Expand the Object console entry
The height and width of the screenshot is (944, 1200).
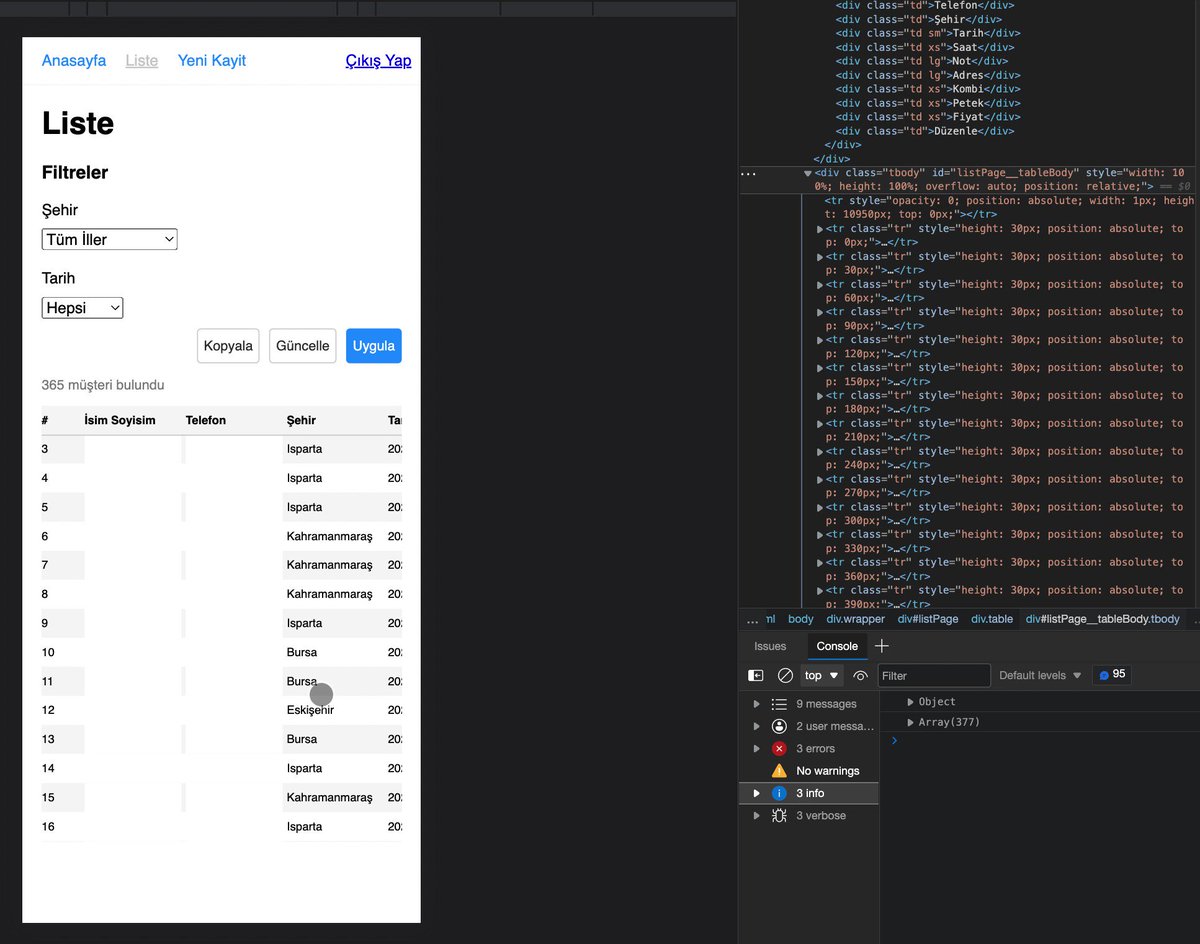[910, 702]
